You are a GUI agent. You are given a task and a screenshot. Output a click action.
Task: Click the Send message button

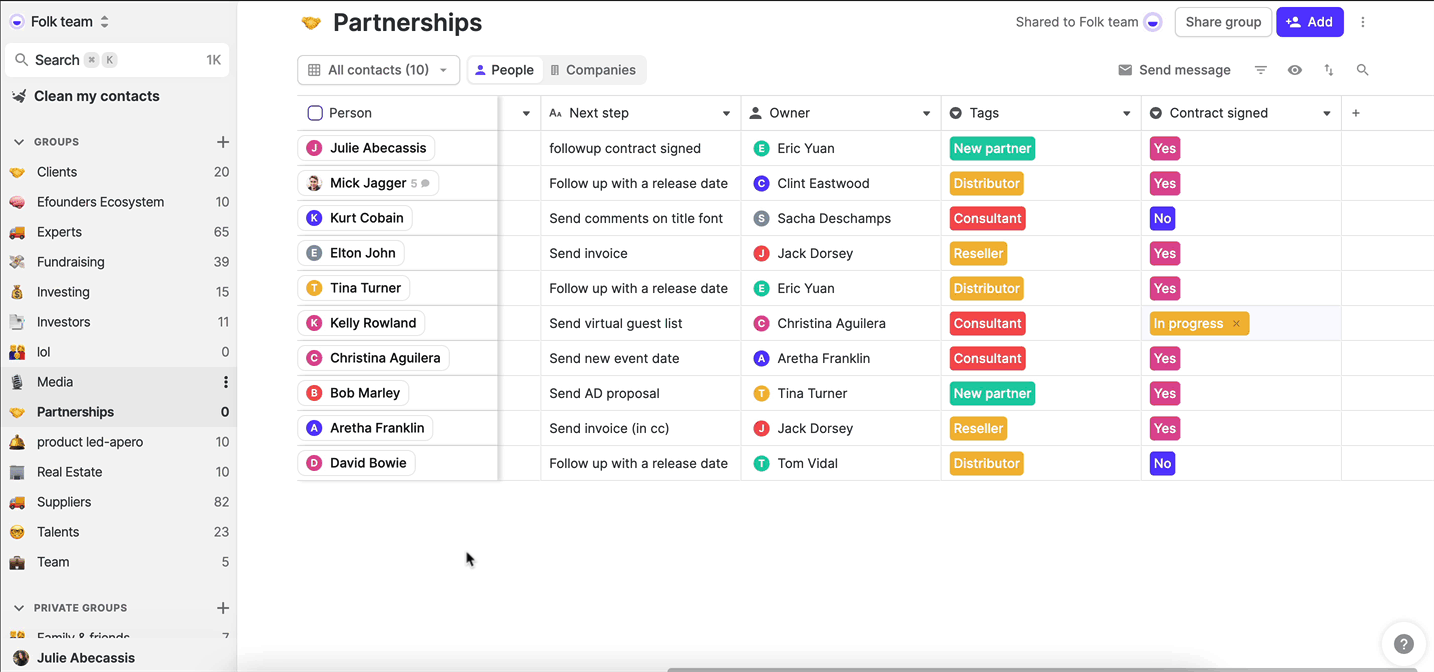1174,70
